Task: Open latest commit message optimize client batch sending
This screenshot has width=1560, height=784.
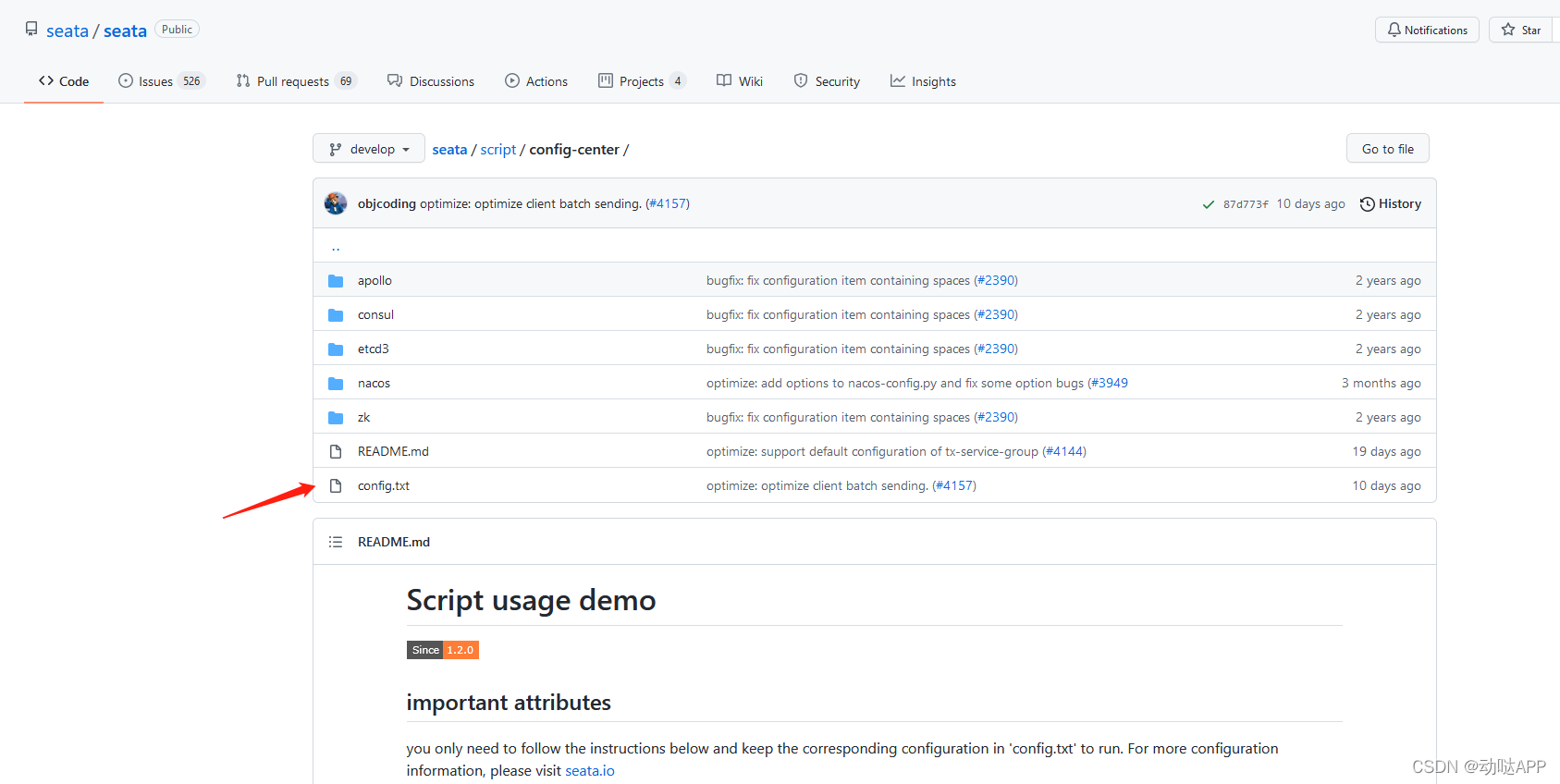Action: [531, 203]
